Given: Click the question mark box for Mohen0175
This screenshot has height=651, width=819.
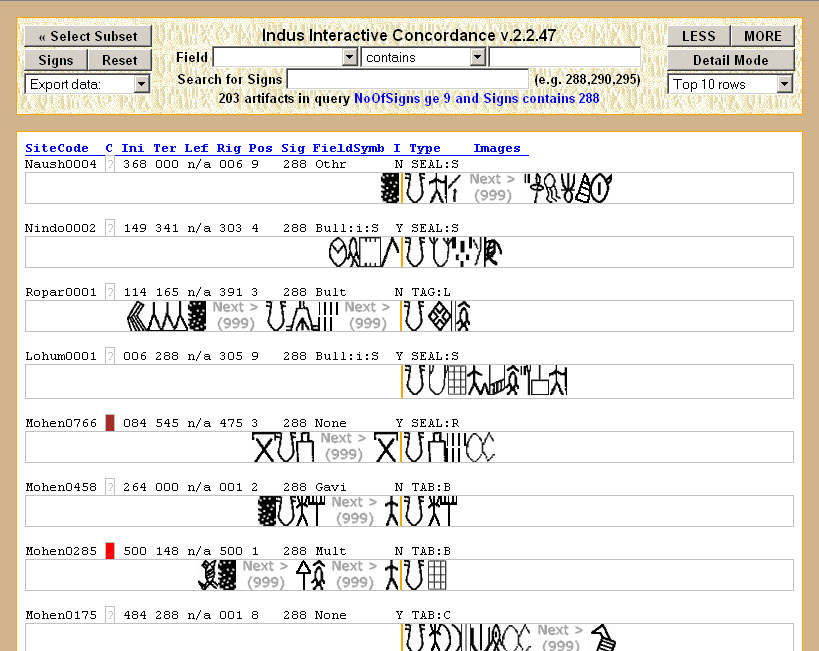Looking at the screenshot, I should click(x=110, y=614).
